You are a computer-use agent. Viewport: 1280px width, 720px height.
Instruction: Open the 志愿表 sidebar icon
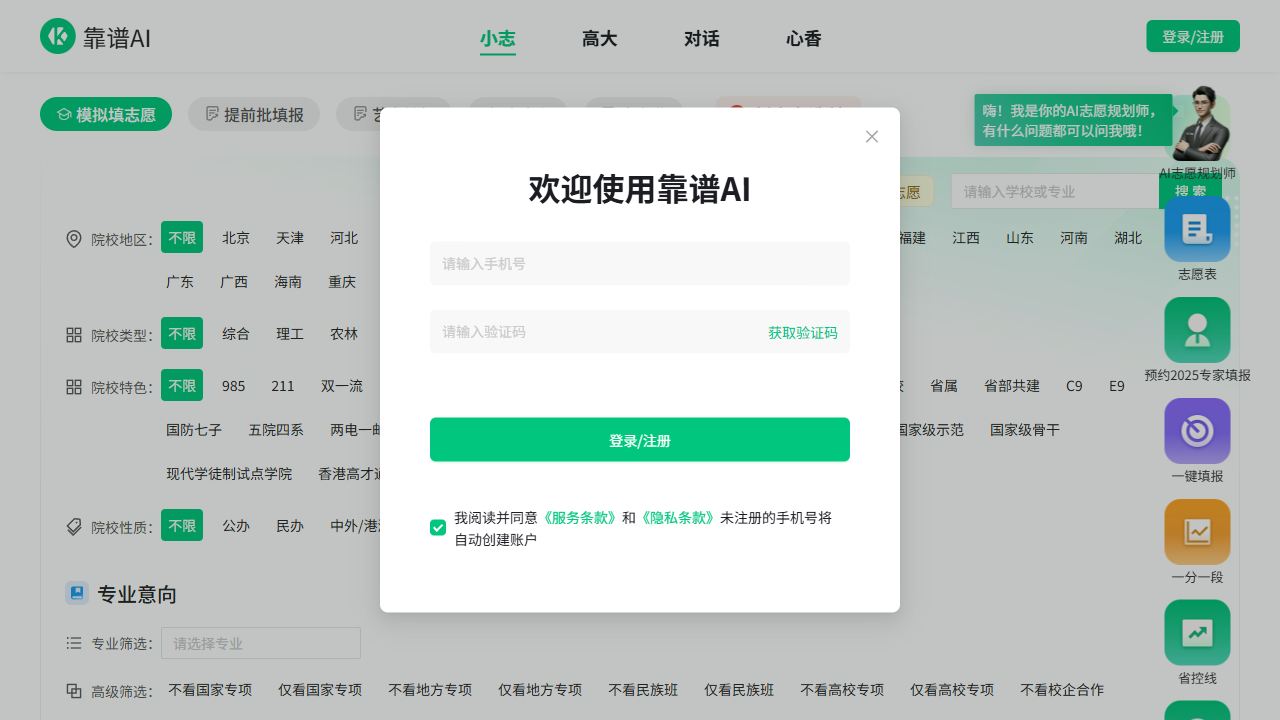(1197, 229)
